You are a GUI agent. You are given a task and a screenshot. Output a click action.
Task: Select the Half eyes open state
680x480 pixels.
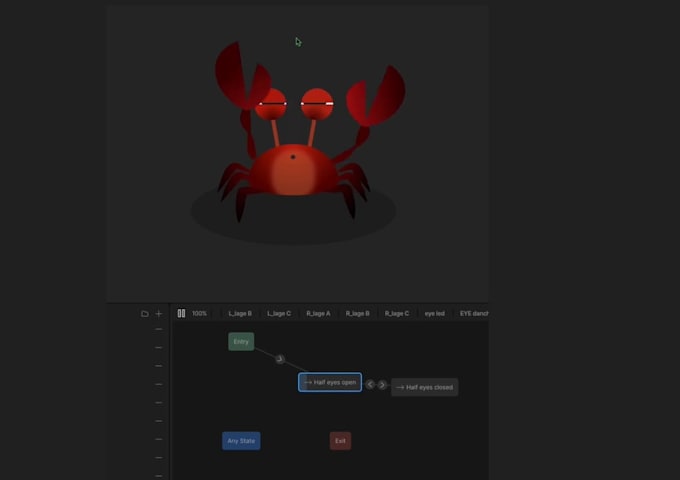(x=330, y=382)
